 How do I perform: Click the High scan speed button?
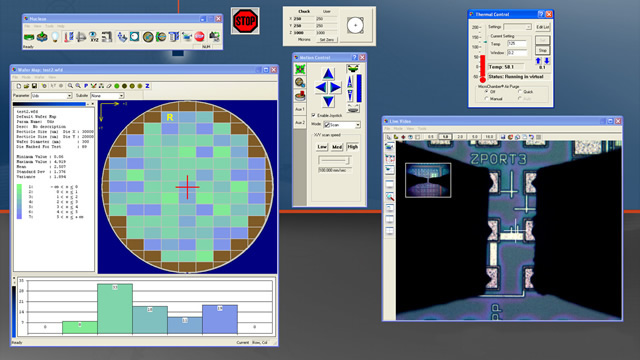[353, 147]
